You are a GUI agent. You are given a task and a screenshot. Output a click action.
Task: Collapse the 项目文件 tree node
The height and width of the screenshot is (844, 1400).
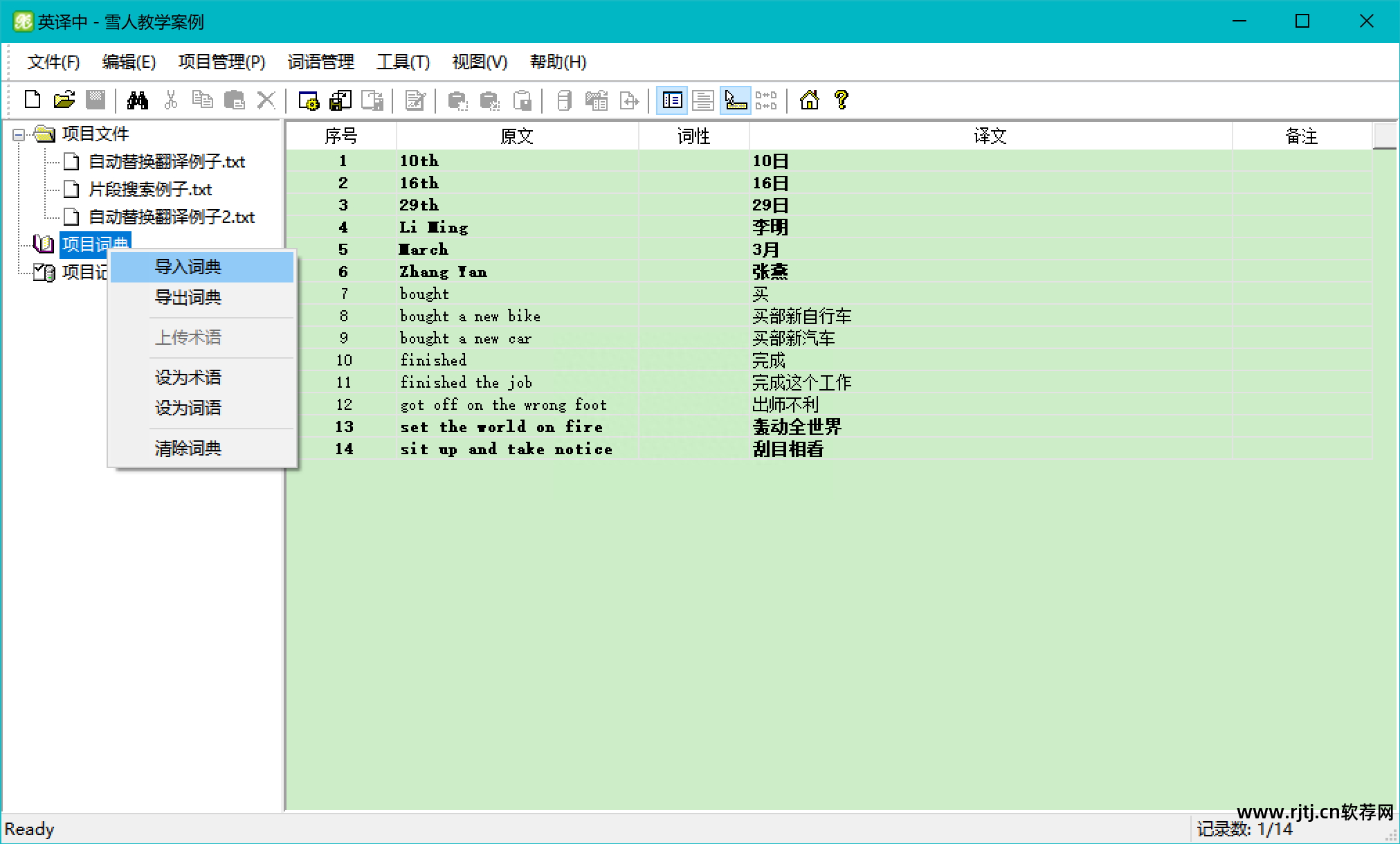point(19,134)
